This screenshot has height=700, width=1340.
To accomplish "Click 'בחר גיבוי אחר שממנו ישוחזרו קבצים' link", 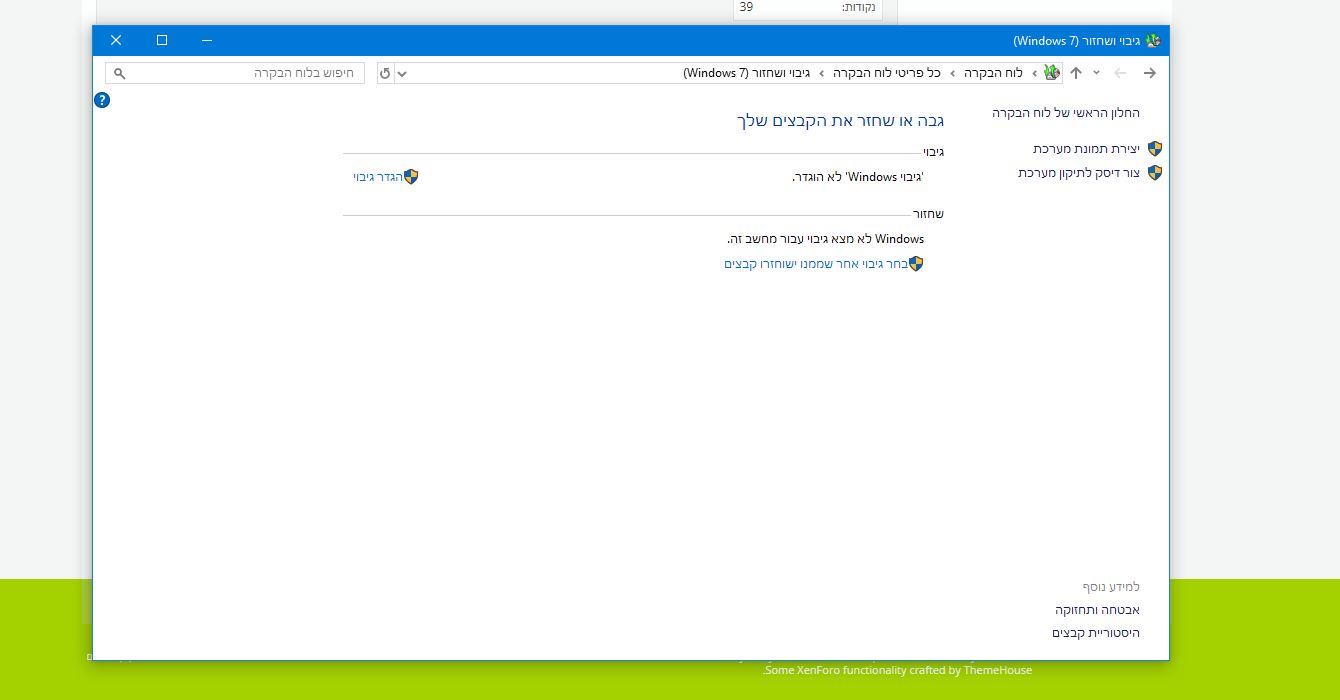I will [x=816, y=264].
